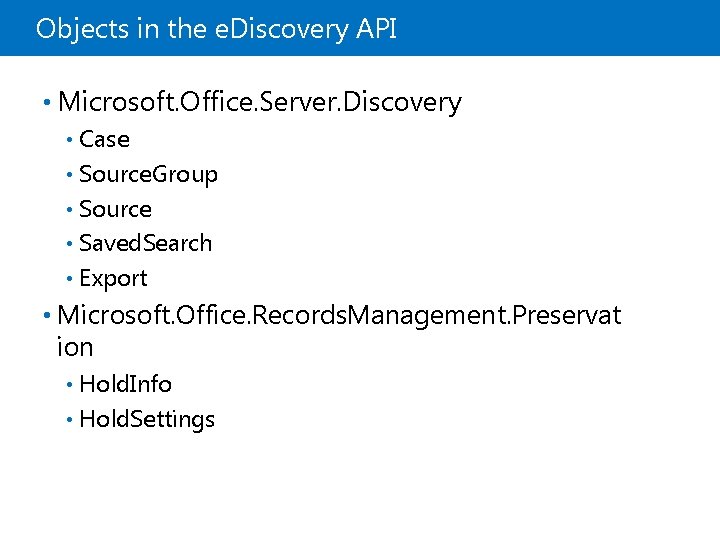Viewport: 720px width, 540px height.
Task: Click the bullet marker beside 'SavedSearch'
Action: (x=69, y=243)
